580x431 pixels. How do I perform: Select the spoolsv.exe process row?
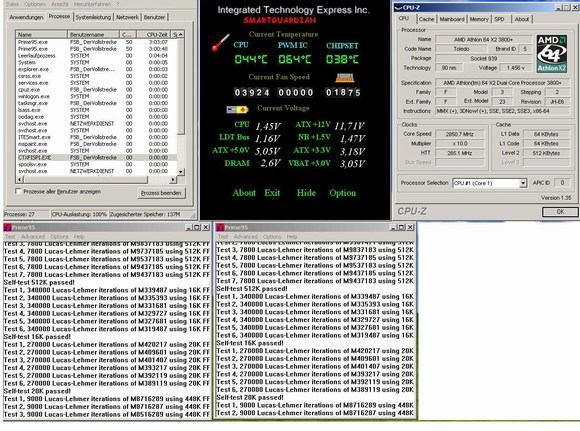point(96,164)
